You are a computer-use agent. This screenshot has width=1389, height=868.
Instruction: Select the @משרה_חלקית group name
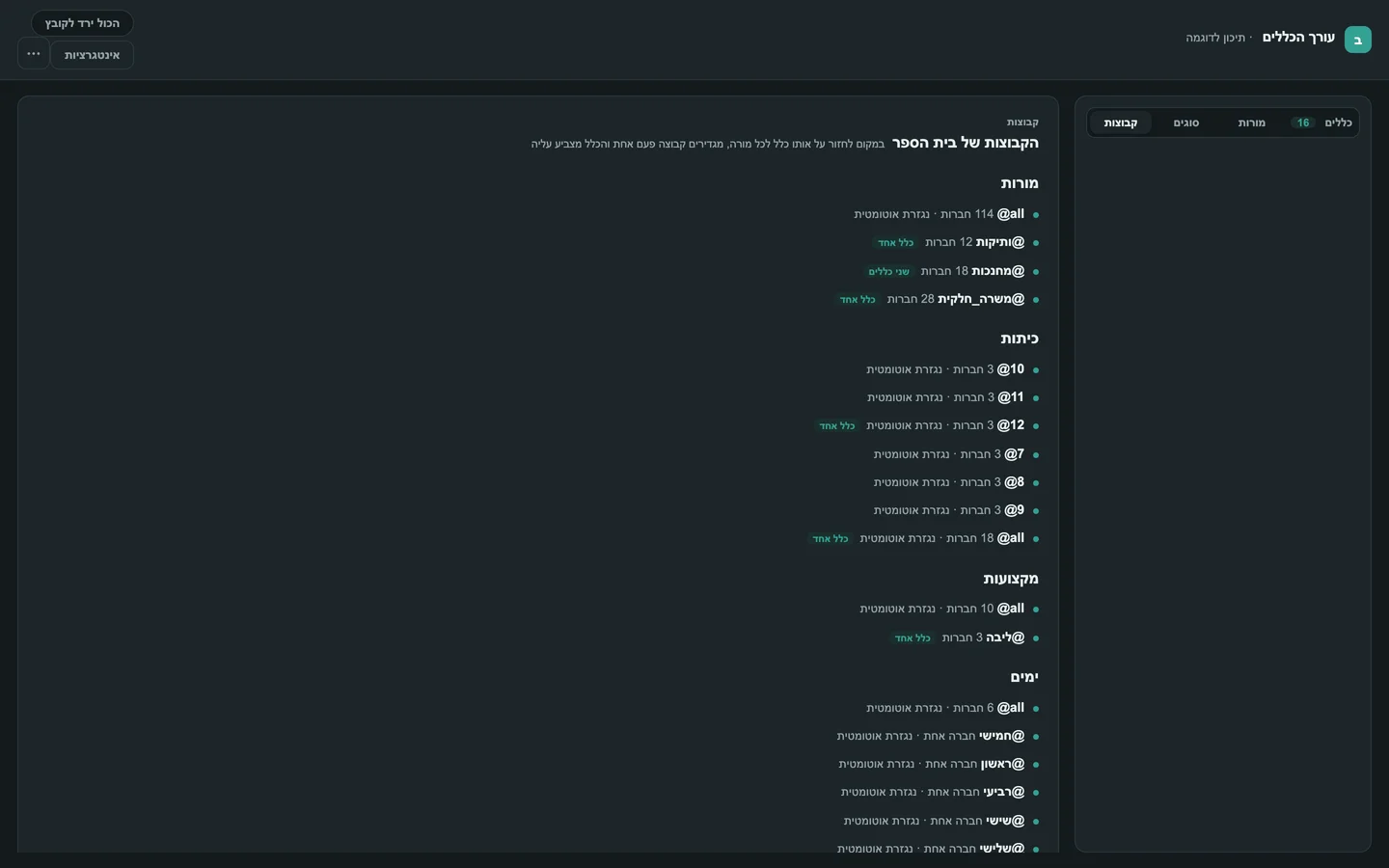tap(982, 299)
